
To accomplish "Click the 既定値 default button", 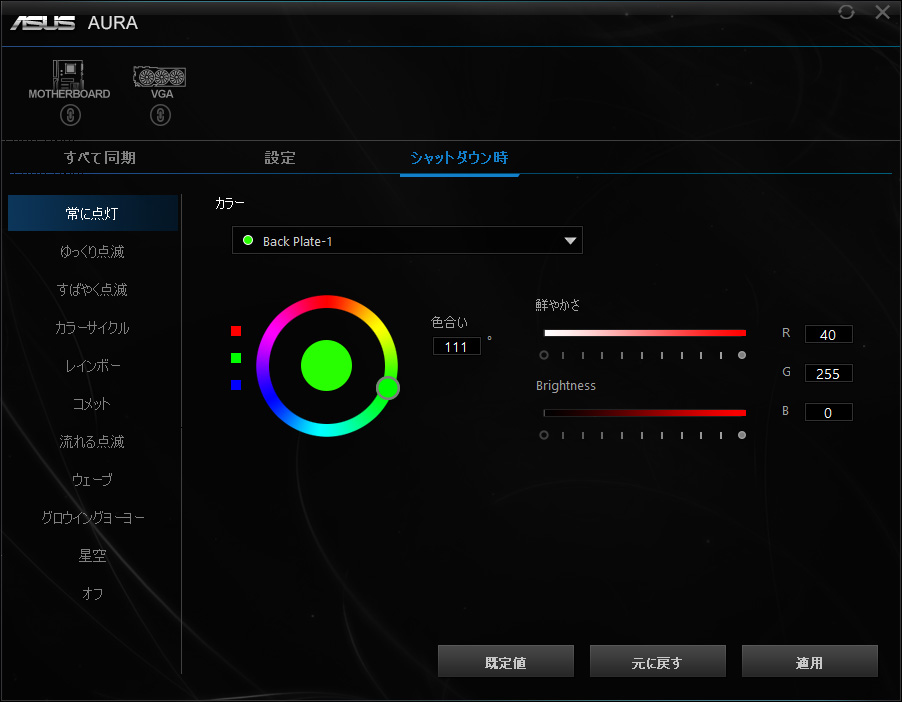I will point(506,661).
